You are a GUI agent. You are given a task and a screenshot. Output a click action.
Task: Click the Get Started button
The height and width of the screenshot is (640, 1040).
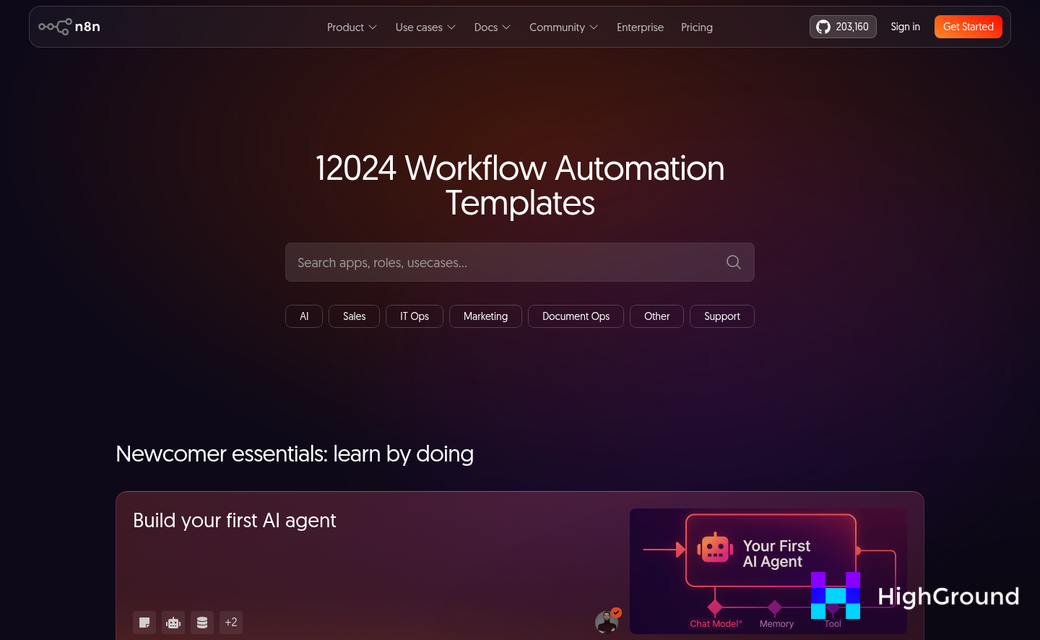(x=968, y=27)
